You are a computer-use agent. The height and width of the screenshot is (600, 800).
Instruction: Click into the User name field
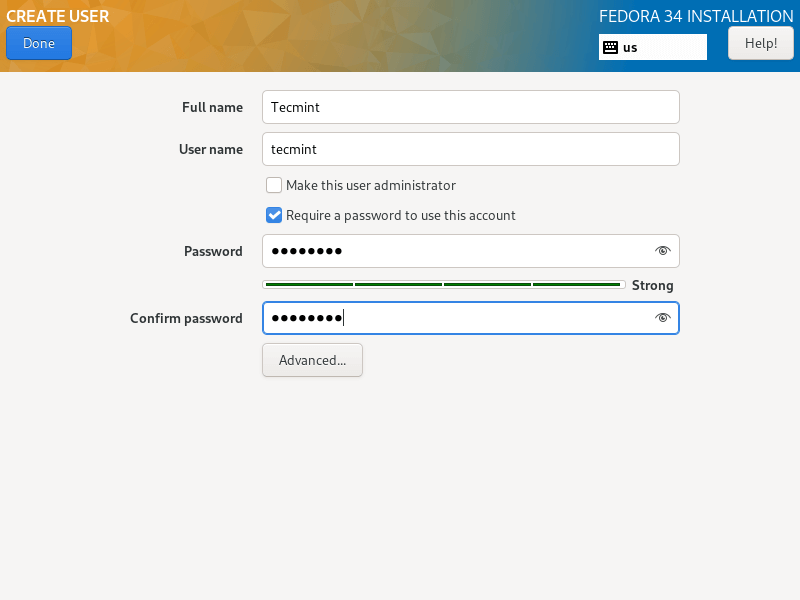pyautogui.click(x=470, y=149)
